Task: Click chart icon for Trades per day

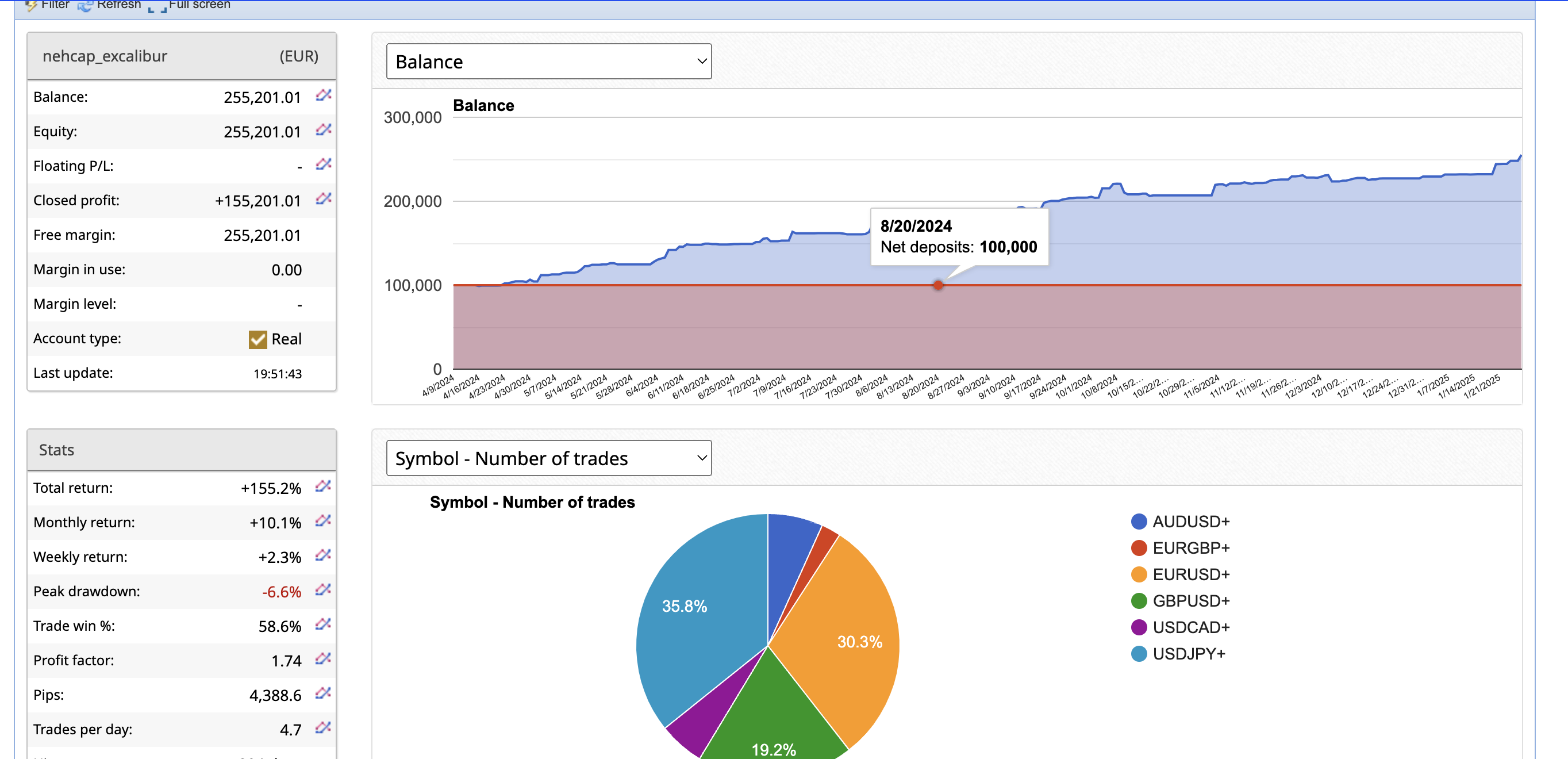Action: pyautogui.click(x=322, y=728)
